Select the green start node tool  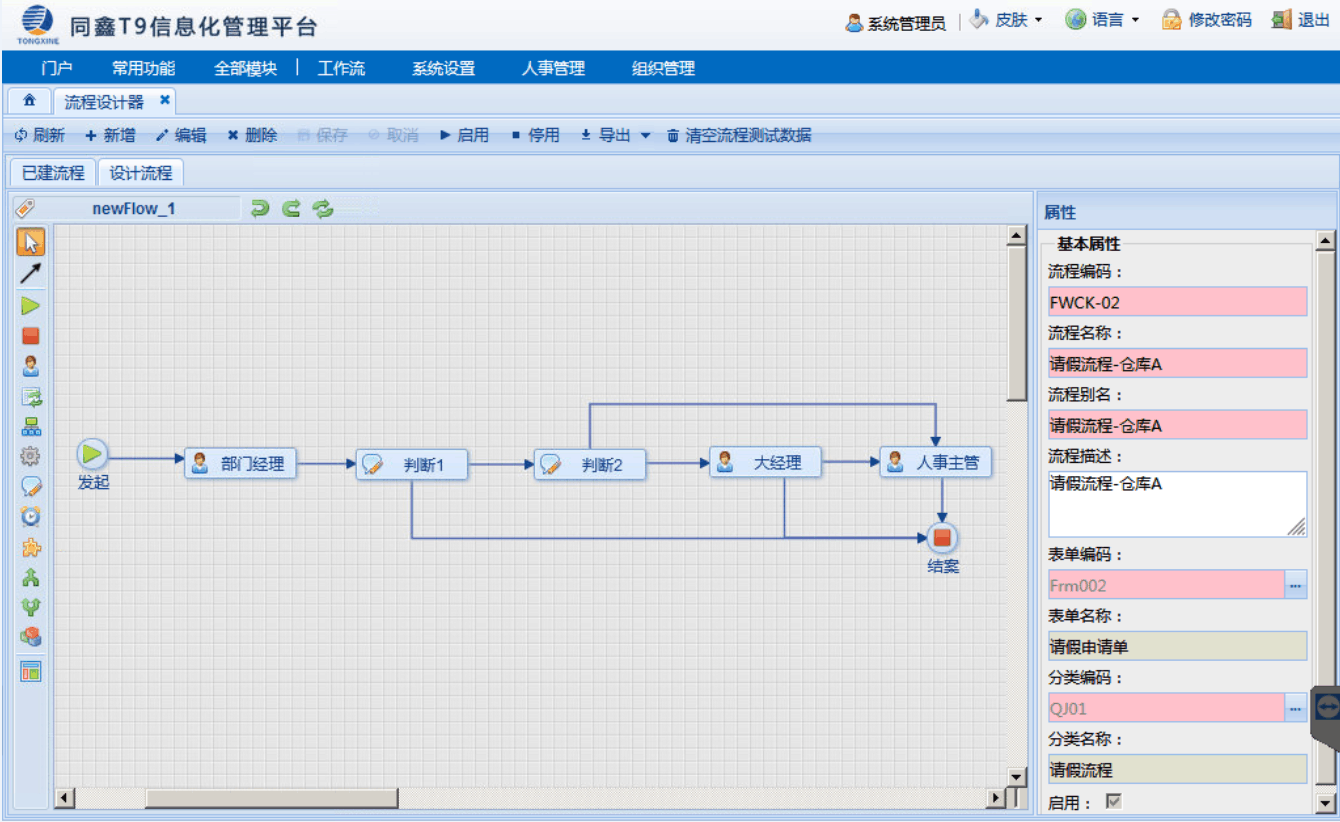click(x=31, y=306)
